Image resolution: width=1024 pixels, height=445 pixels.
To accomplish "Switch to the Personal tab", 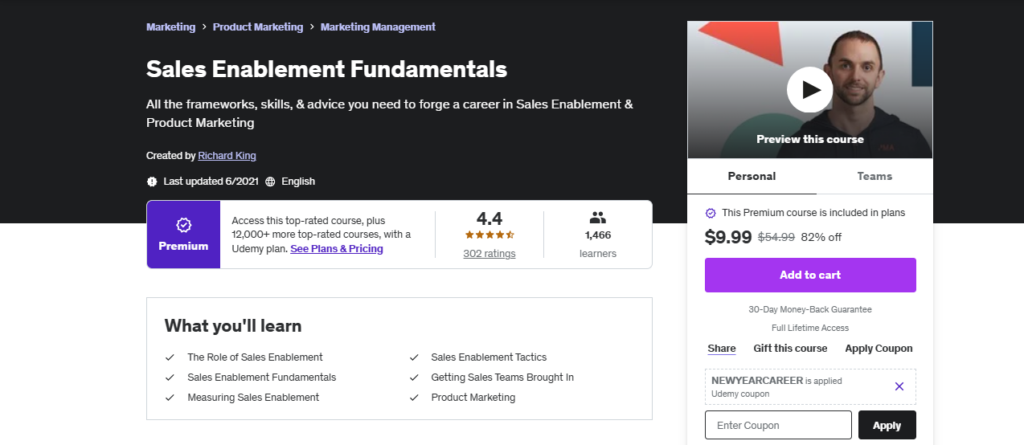I will click(752, 176).
